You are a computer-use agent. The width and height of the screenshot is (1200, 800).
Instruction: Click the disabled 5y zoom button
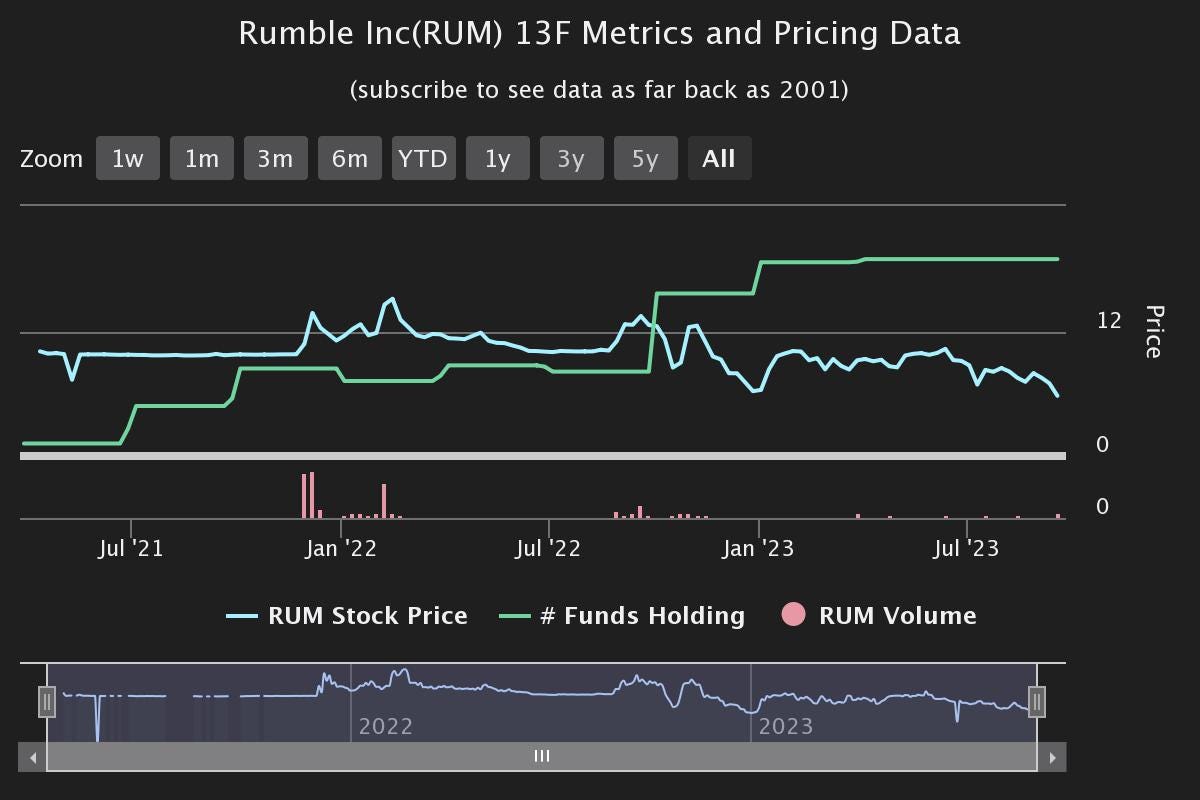click(646, 158)
